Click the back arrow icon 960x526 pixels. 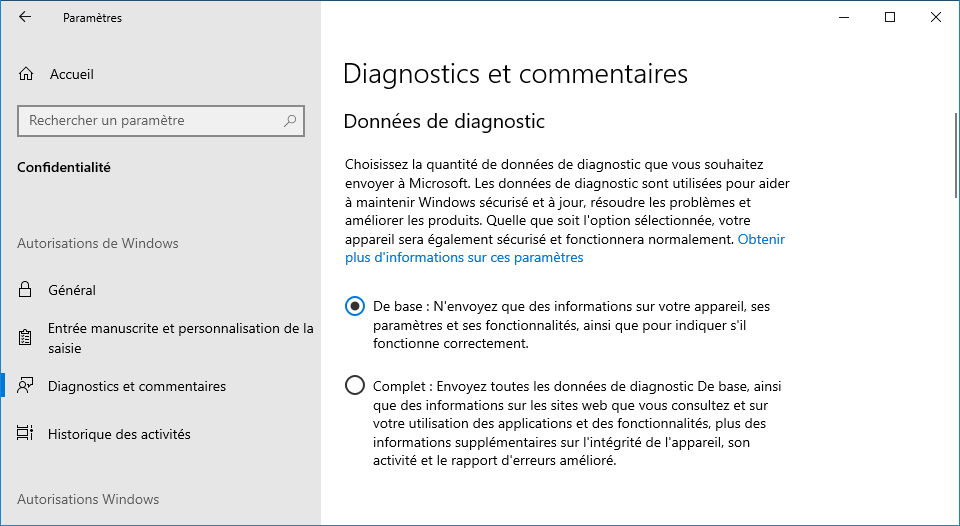click(x=24, y=17)
